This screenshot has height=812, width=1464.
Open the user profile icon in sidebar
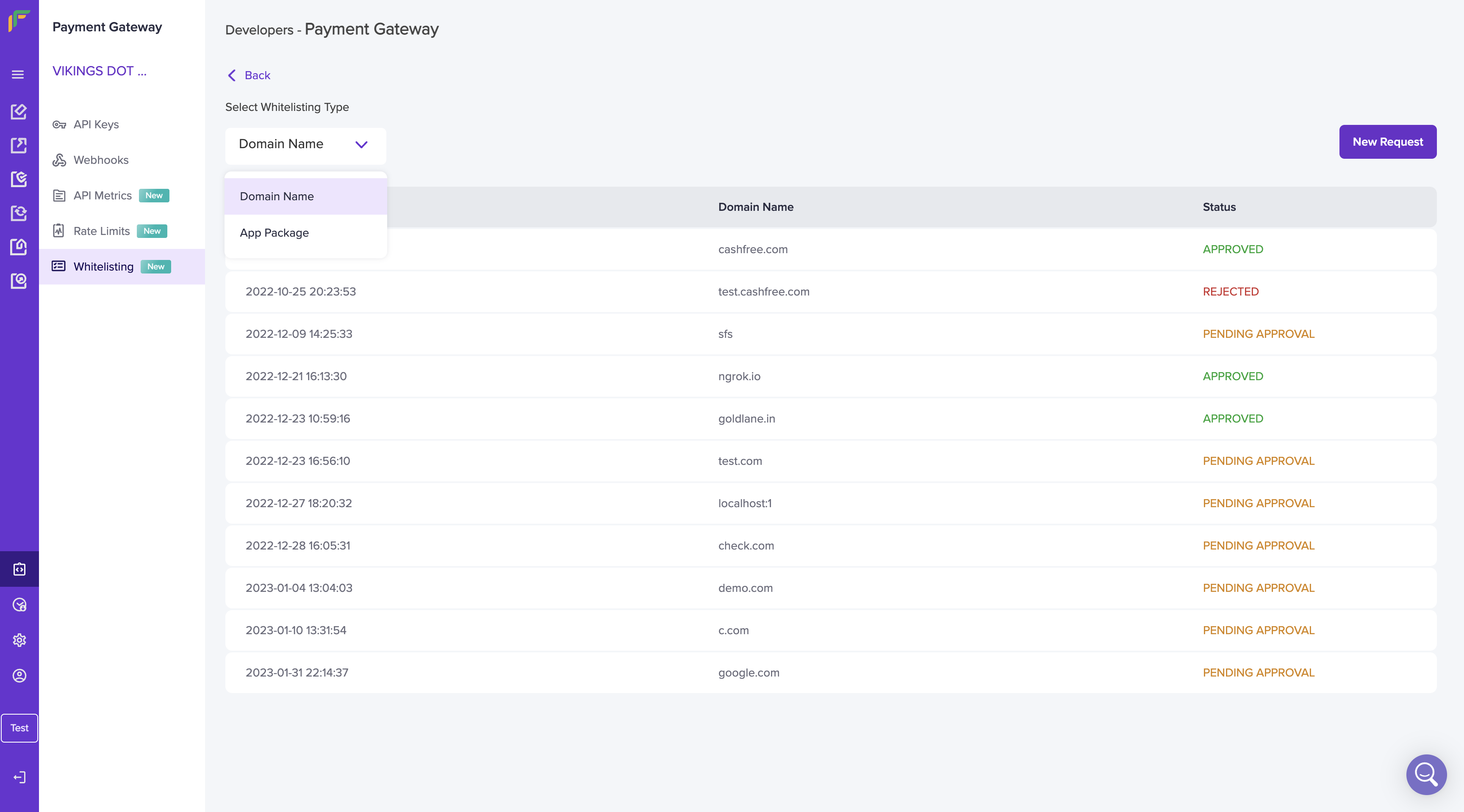(19, 675)
